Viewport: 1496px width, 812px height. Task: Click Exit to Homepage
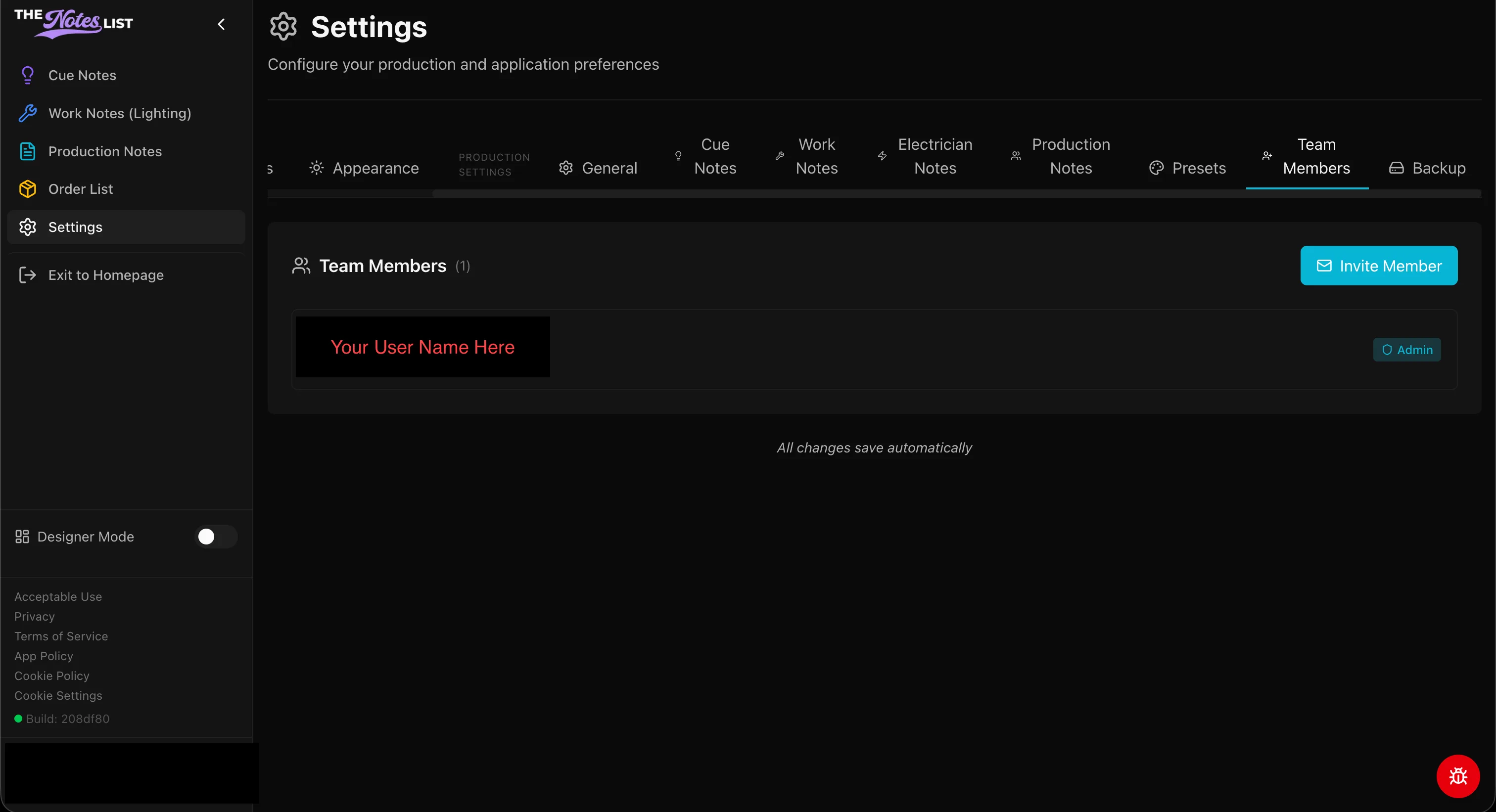tap(126, 275)
